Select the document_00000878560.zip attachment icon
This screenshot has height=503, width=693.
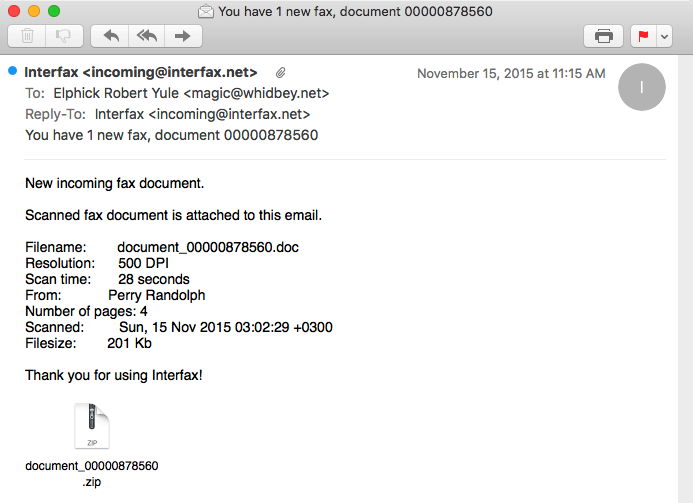pyautogui.click(x=91, y=427)
